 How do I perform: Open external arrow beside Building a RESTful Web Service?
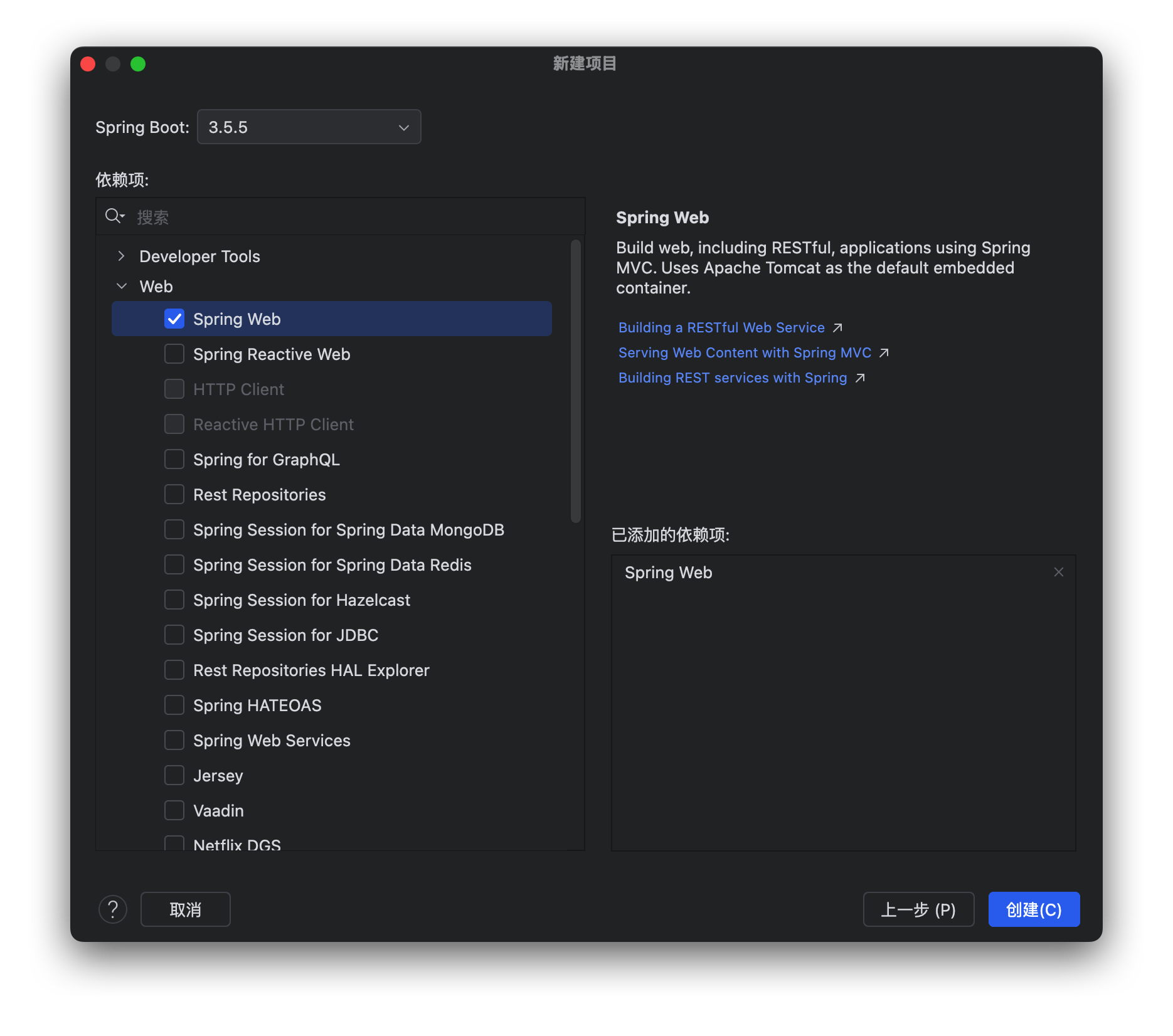[x=837, y=327]
